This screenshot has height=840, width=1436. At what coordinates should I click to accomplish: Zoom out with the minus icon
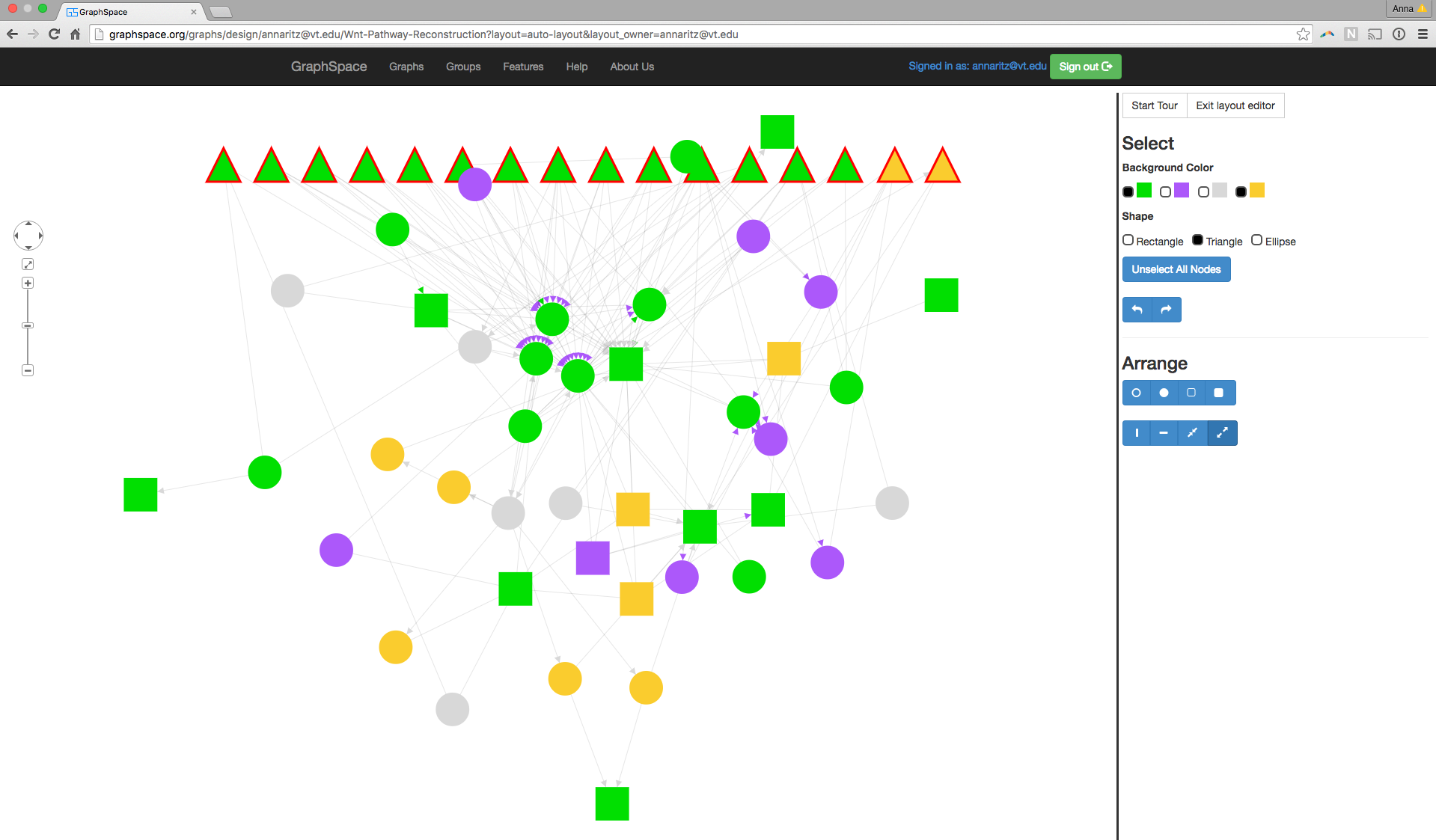[28, 370]
